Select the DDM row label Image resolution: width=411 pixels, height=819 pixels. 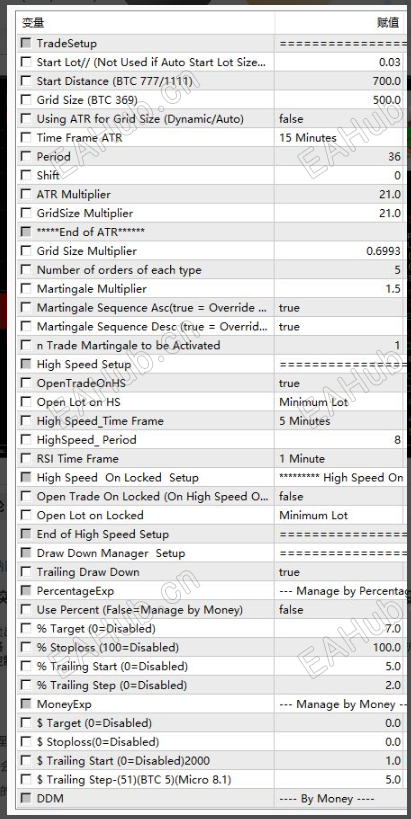point(50,798)
